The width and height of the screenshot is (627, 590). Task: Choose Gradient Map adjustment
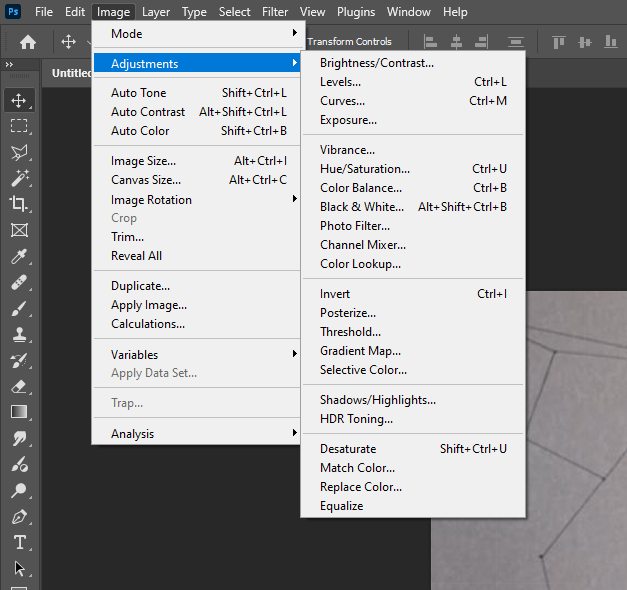click(413, 351)
